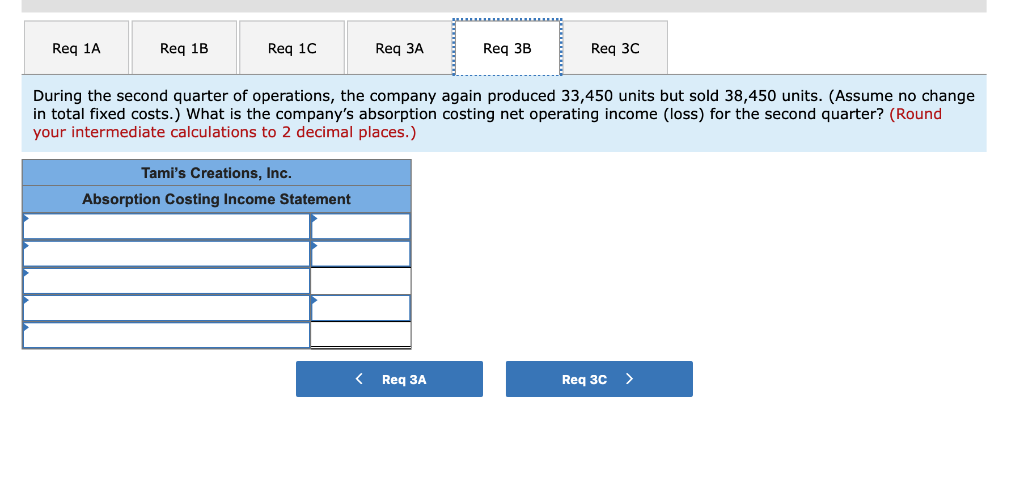This screenshot has height=497, width=1024.
Task: Click the next Req 3C navigation button
Action: click(x=599, y=379)
